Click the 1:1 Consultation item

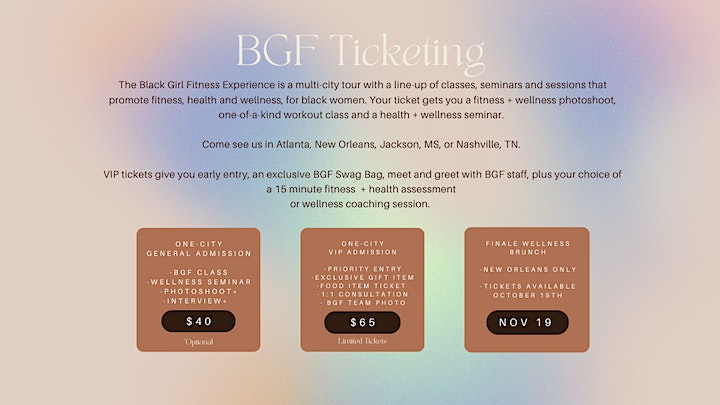click(x=362, y=295)
